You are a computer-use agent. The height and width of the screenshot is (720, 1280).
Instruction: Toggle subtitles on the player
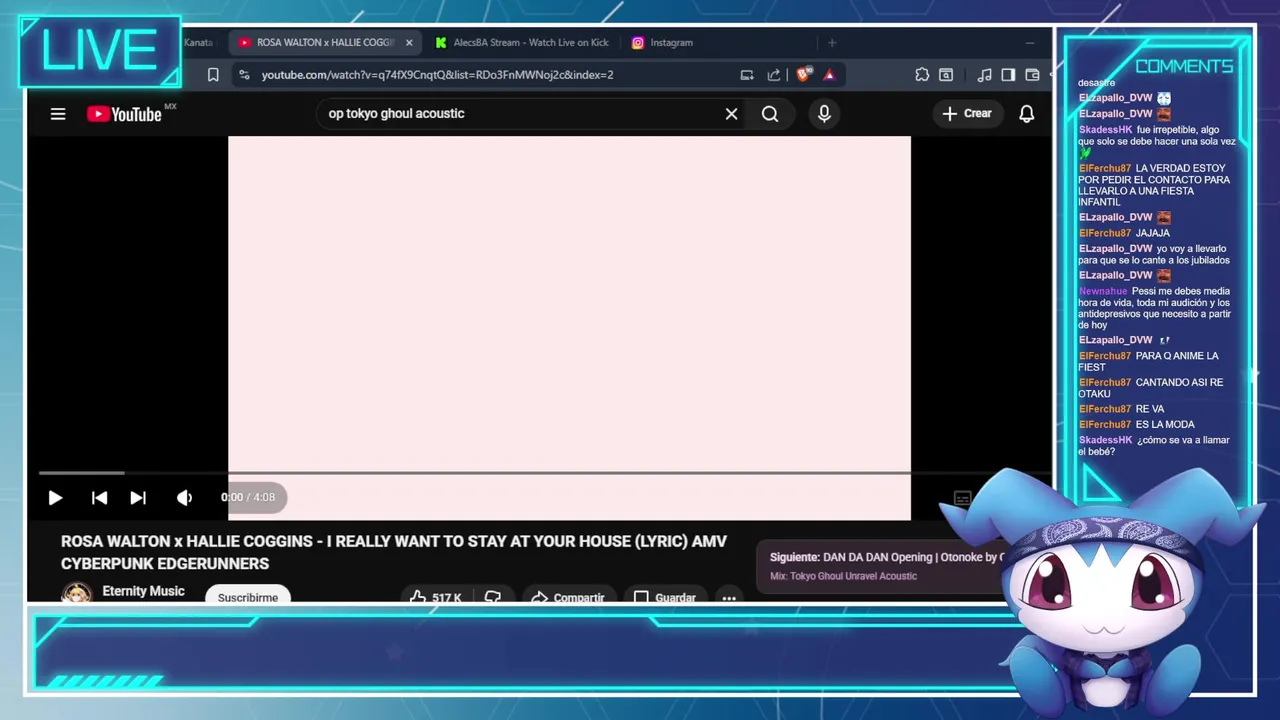(x=962, y=497)
